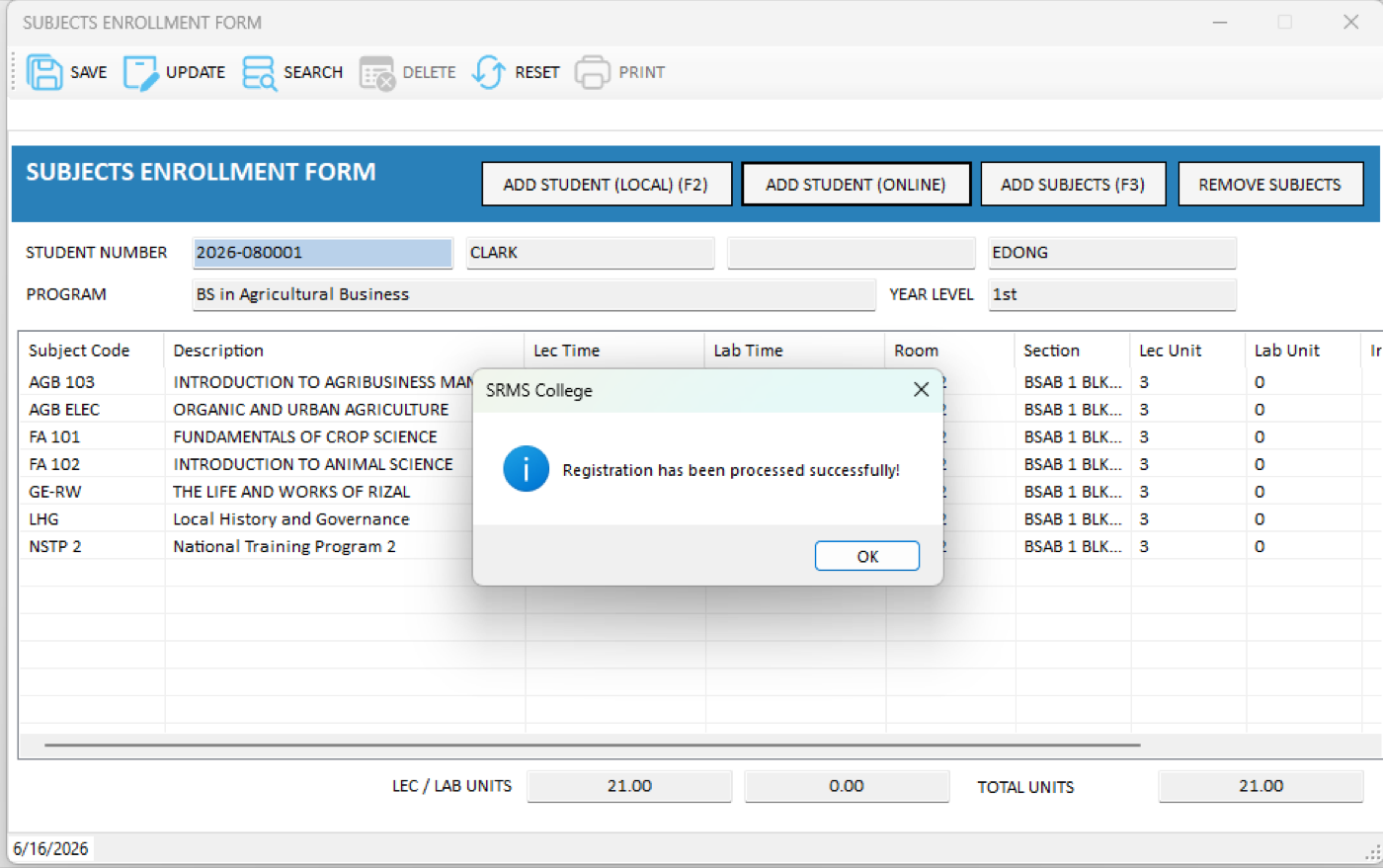The width and height of the screenshot is (1383, 868).
Task: Click the Delete table icon
Action: [x=376, y=73]
